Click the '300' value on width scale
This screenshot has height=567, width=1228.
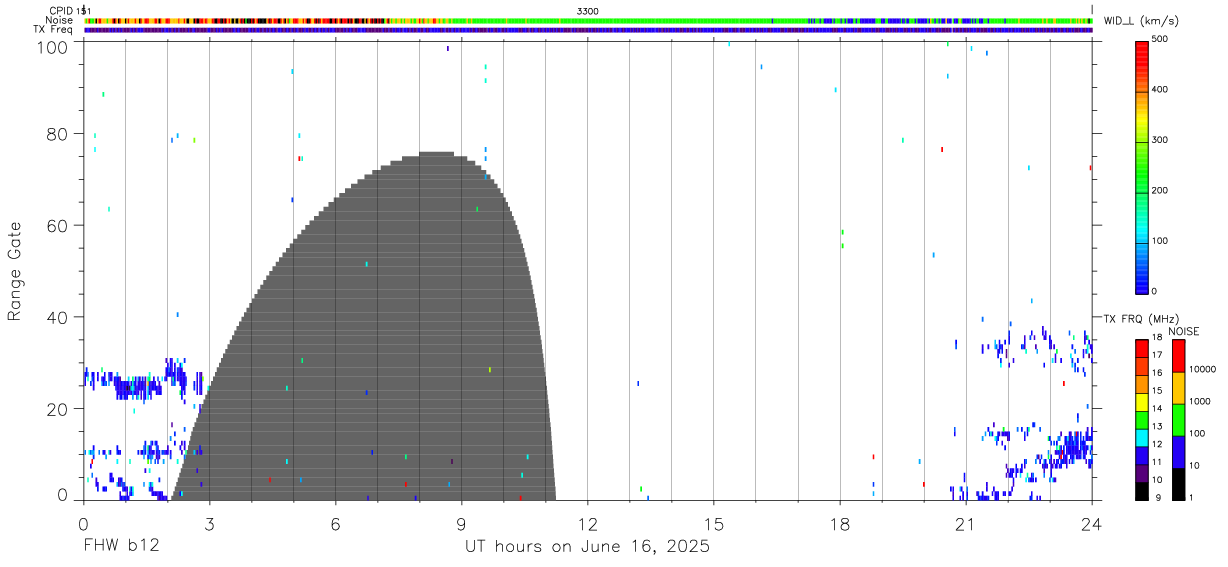[1161, 140]
